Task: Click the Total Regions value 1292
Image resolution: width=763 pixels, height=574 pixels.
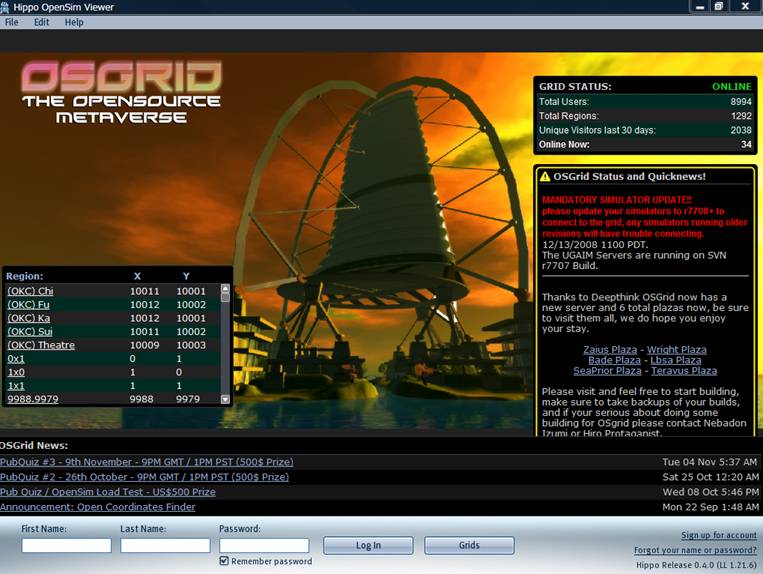Action: pos(741,116)
